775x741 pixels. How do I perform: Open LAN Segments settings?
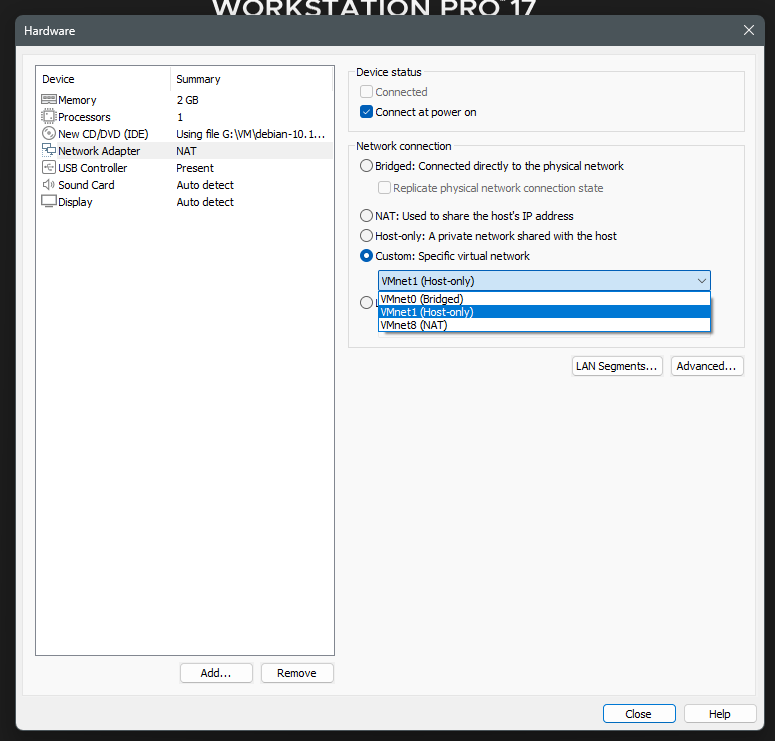click(x=617, y=366)
